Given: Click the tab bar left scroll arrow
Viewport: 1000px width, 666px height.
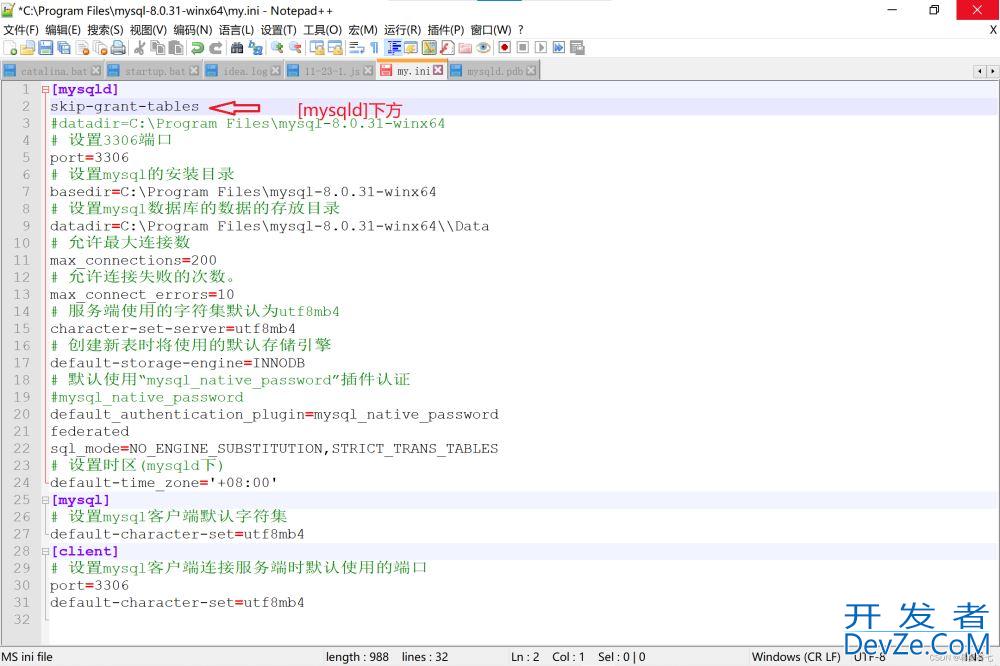Looking at the screenshot, I should [x=980, y=71].
